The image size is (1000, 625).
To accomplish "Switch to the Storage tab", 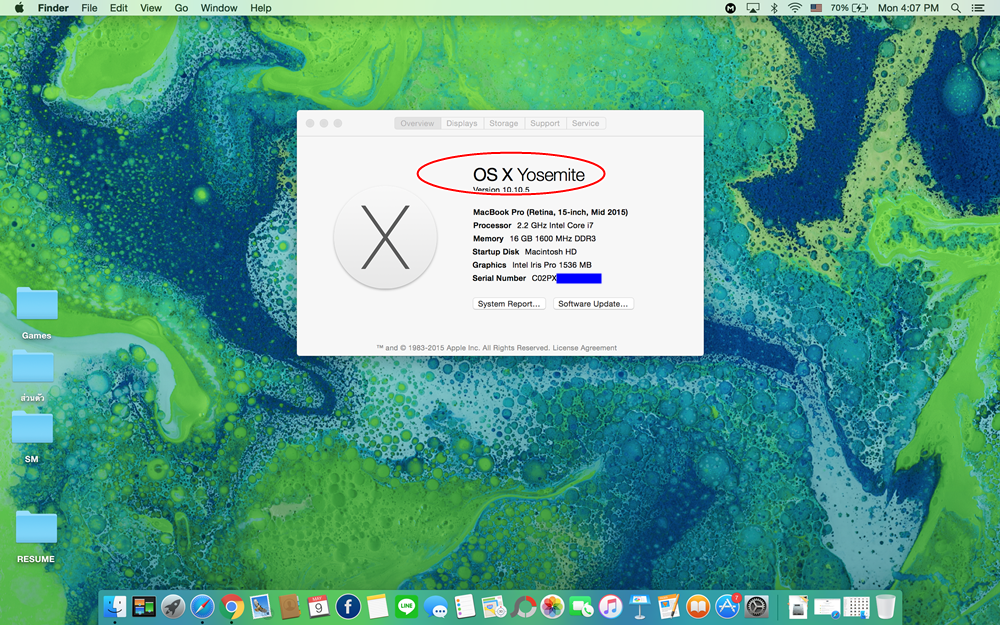I will pyautogui.click(x=504, y=123).
